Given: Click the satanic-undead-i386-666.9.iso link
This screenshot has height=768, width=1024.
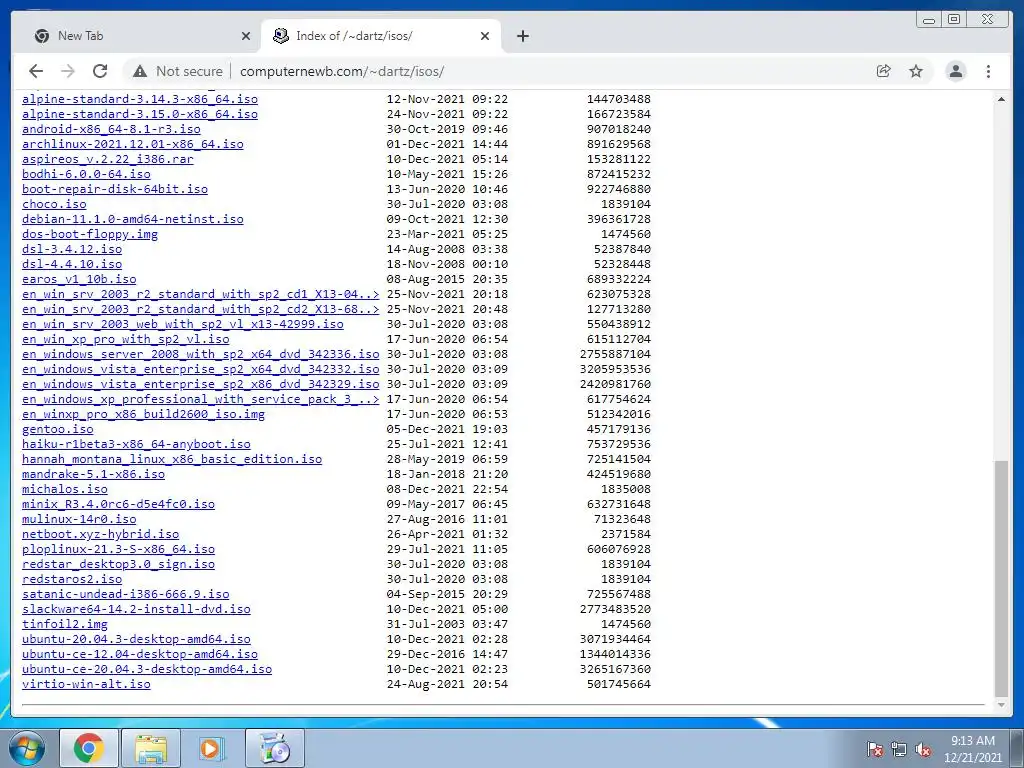Looking at the screenshot, I should (x=125, y=595).
